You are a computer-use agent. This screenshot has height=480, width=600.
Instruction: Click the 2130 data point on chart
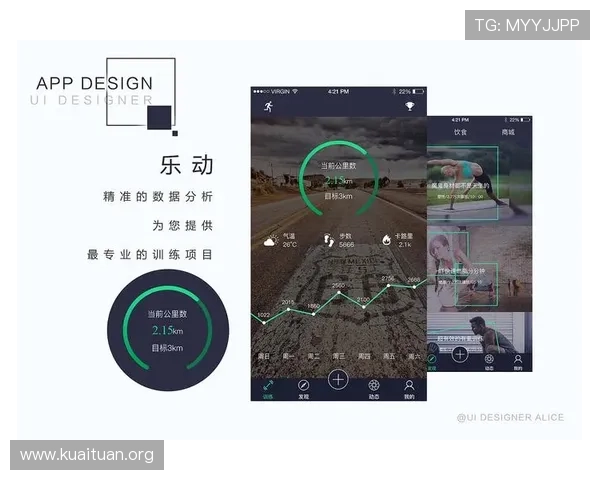coord(364,307)
